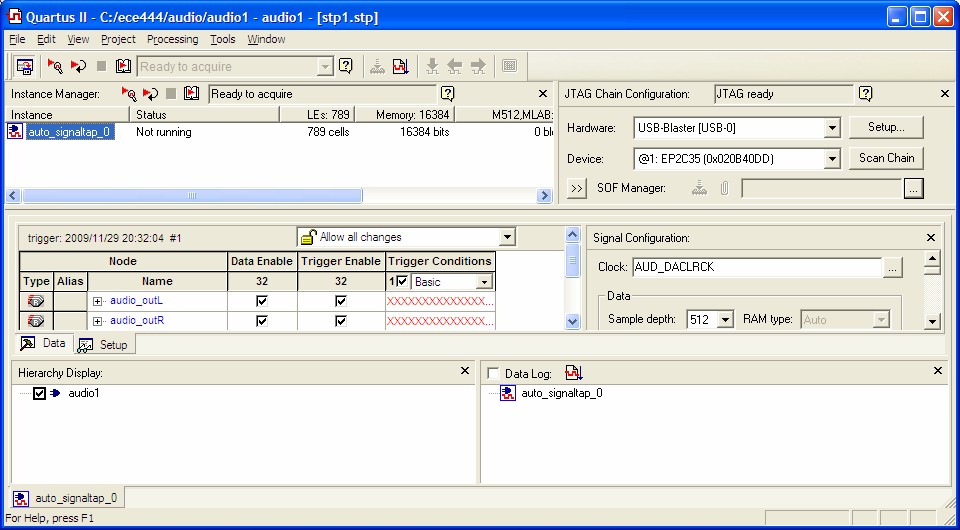Click the Scan Chain button
The width and height of the screenshot is (960, 530).
pos(886,158)
